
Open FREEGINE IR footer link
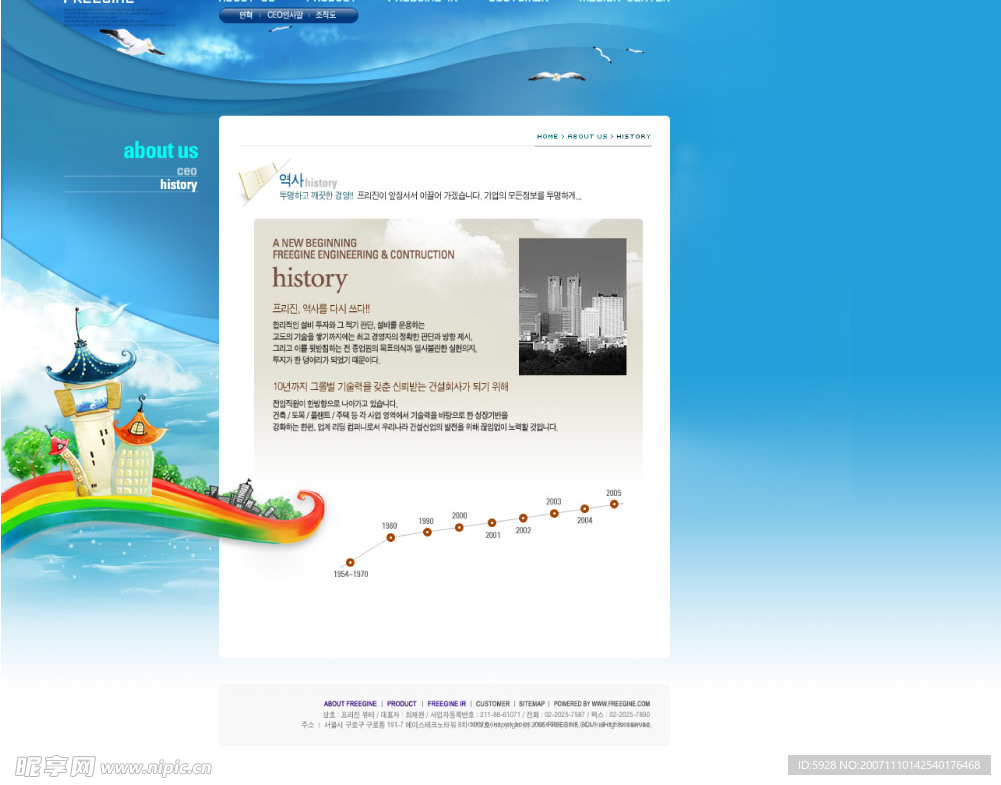[x=446, y=704]
